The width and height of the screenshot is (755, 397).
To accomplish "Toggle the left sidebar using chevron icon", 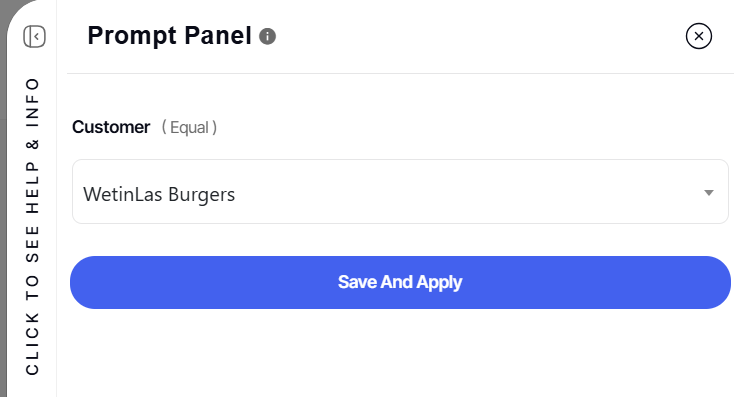I will 34,37.
